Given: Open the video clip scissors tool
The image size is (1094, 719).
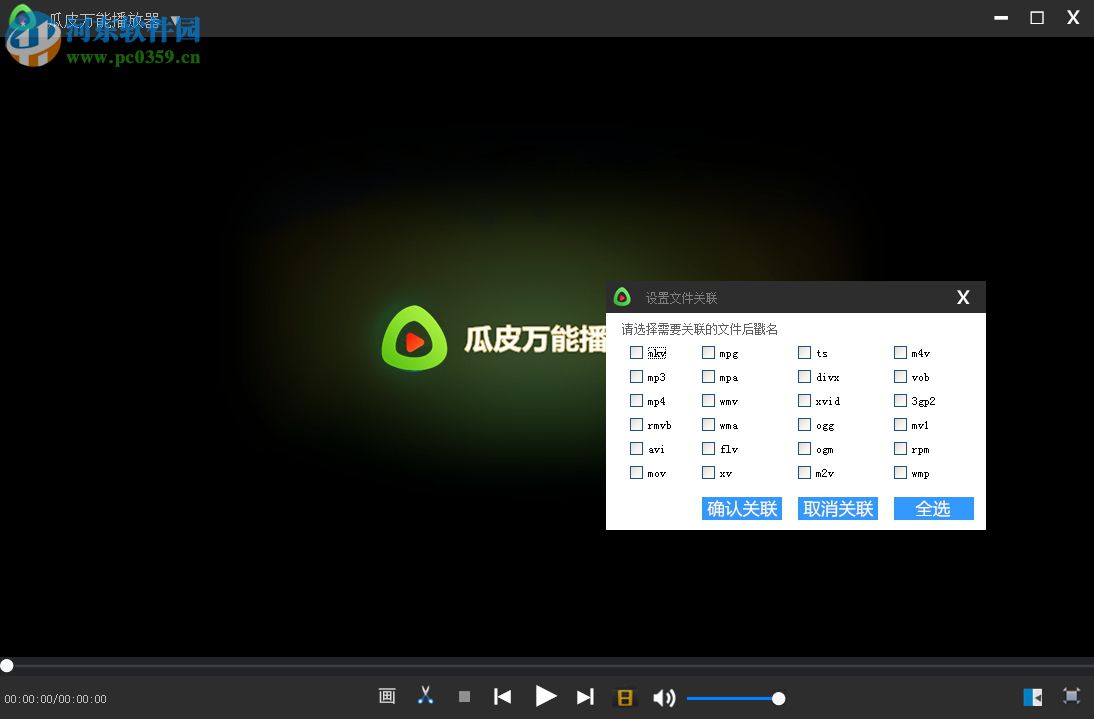Looking at the screenshot, I should (x=425, y=695).
